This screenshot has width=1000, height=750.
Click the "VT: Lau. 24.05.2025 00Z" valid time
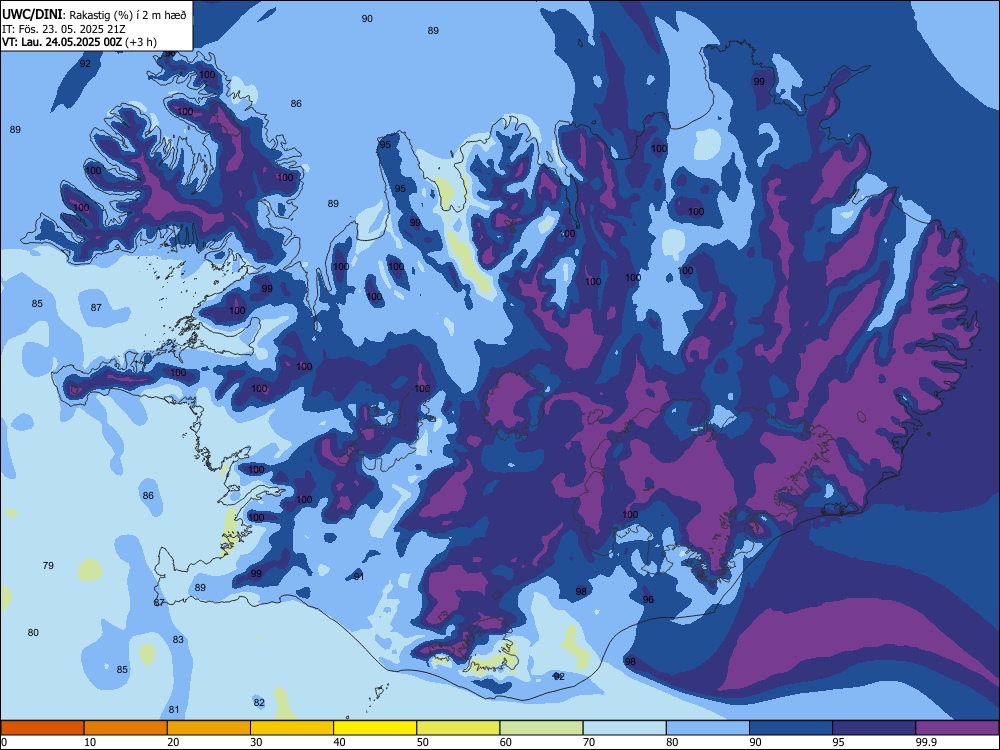[x=62, y=42]
